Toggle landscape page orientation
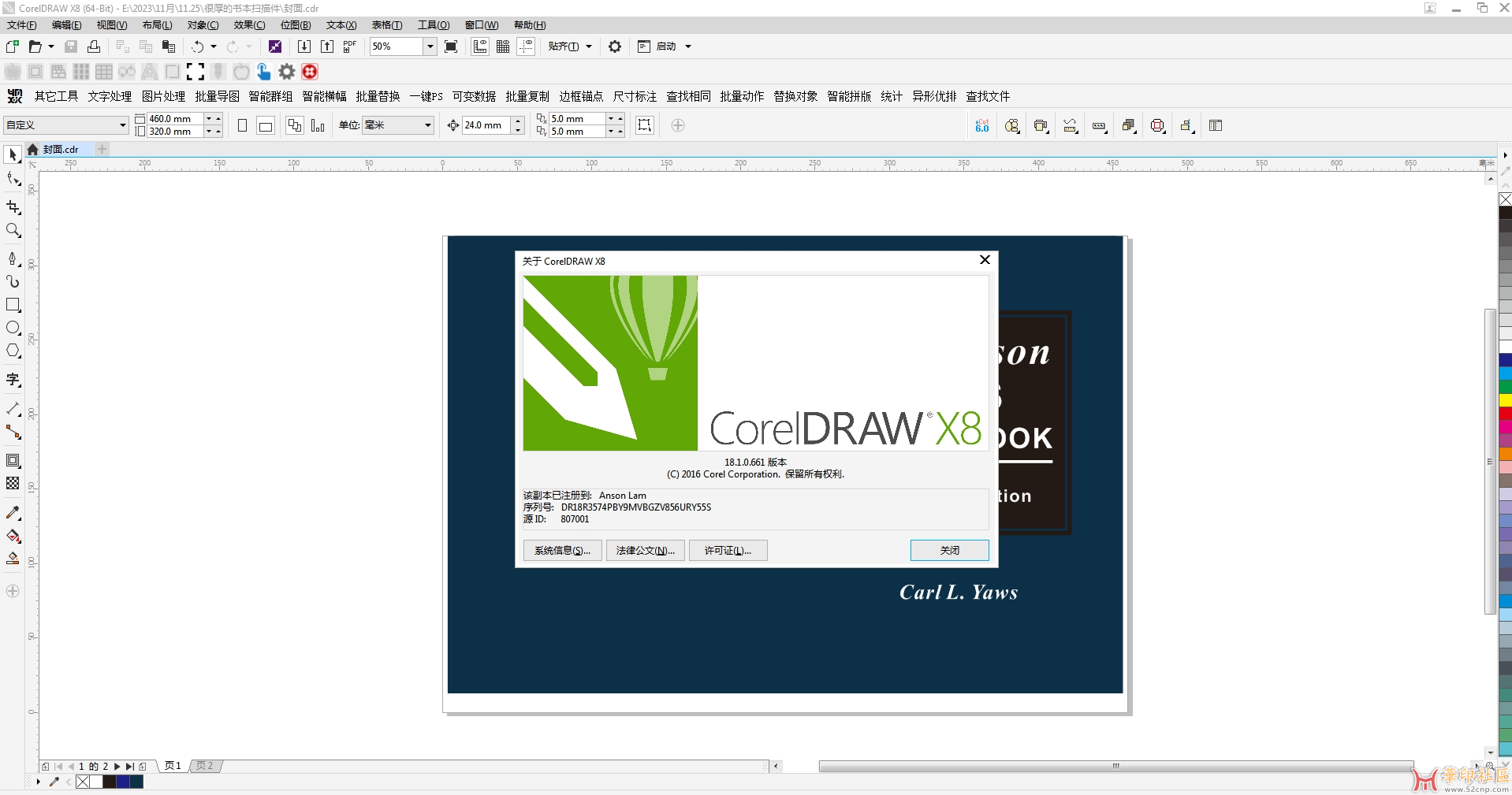The height and width of the screenshot is (795, 1512). pyautogui.click(x=266, y=126)
